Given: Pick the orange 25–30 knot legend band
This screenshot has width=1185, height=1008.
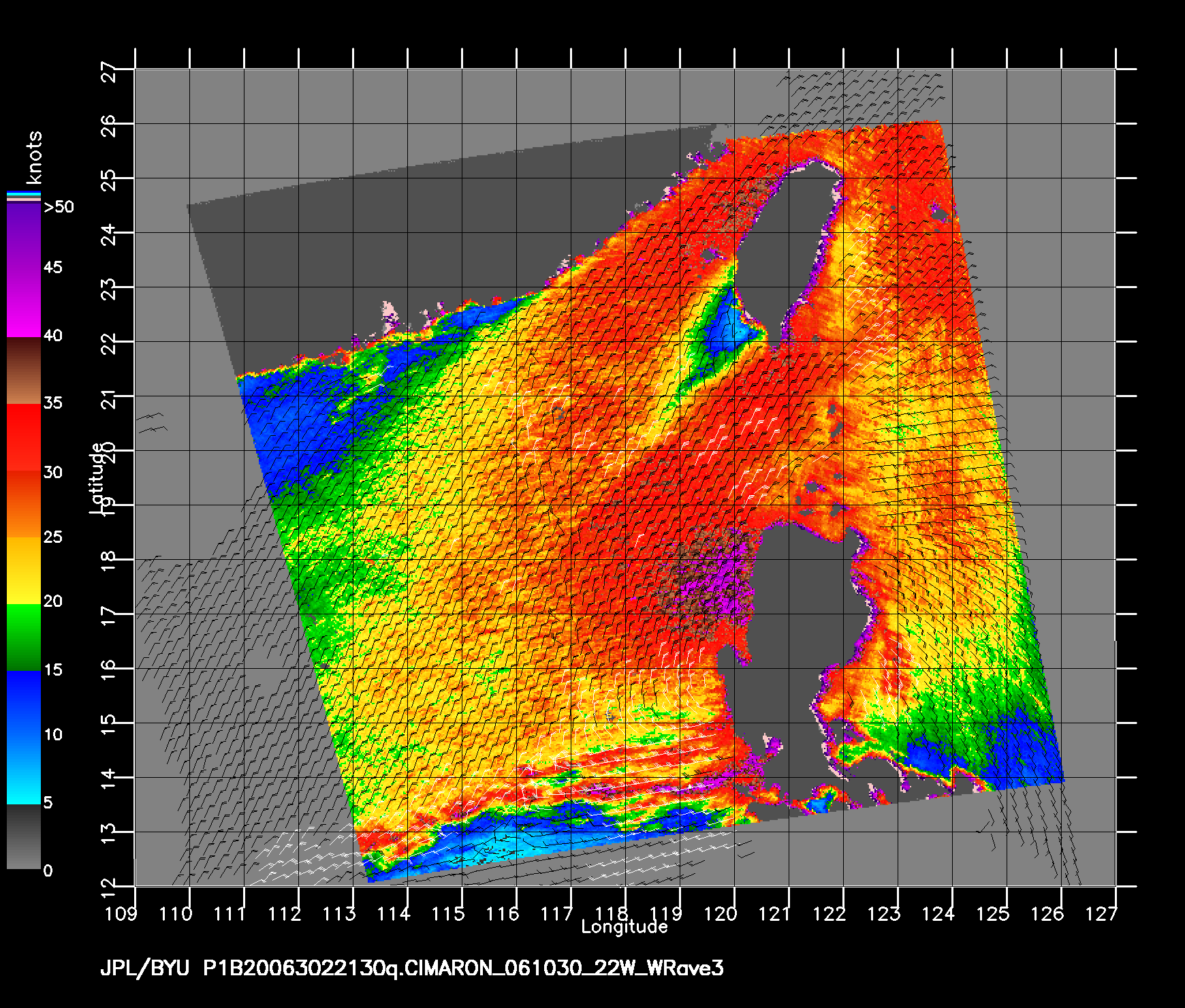Looking at the screenshot, I should pyautogui.click(x=24, y=504).
